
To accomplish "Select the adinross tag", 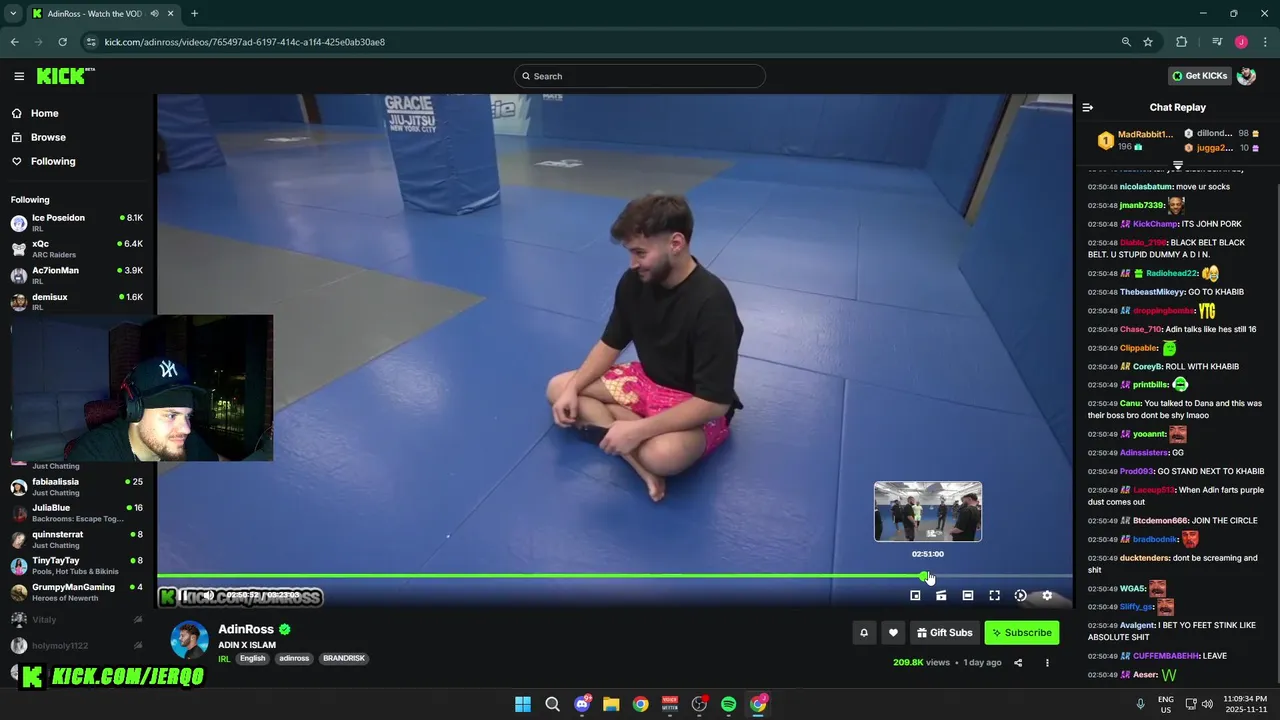I will coord(294,659).
